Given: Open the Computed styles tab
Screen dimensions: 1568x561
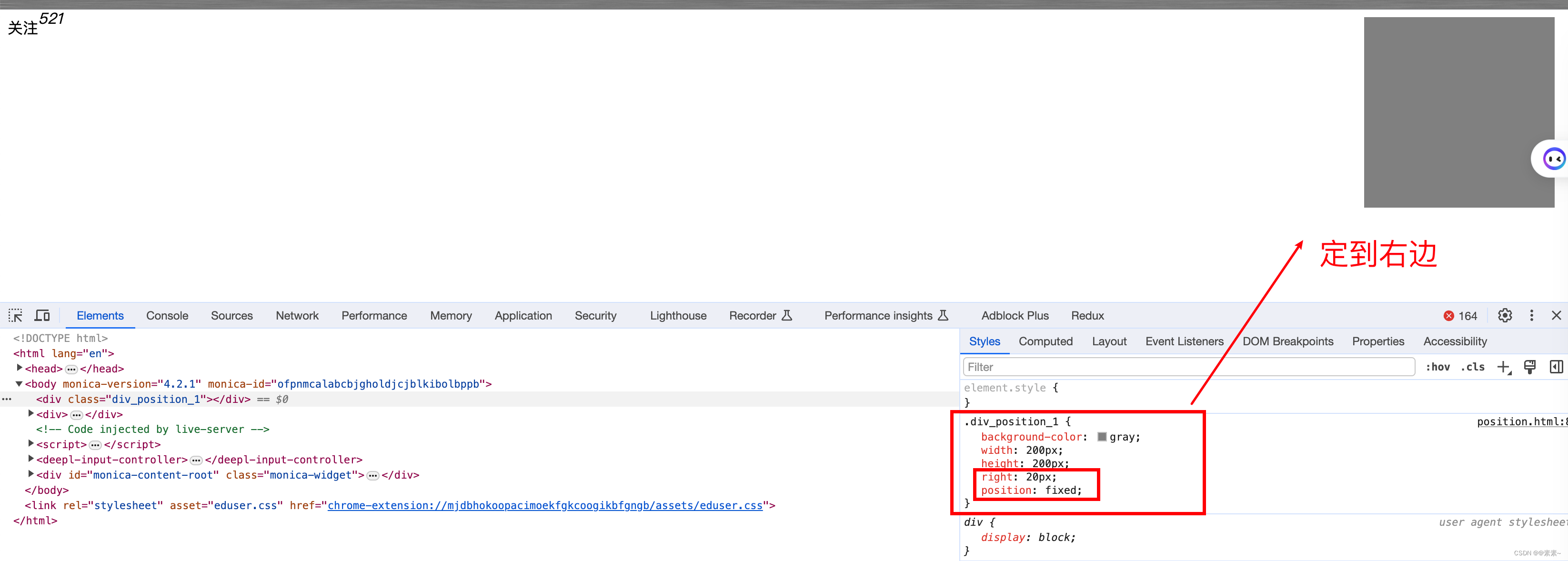Looking at the screenshot, I should coord(1046,341).
